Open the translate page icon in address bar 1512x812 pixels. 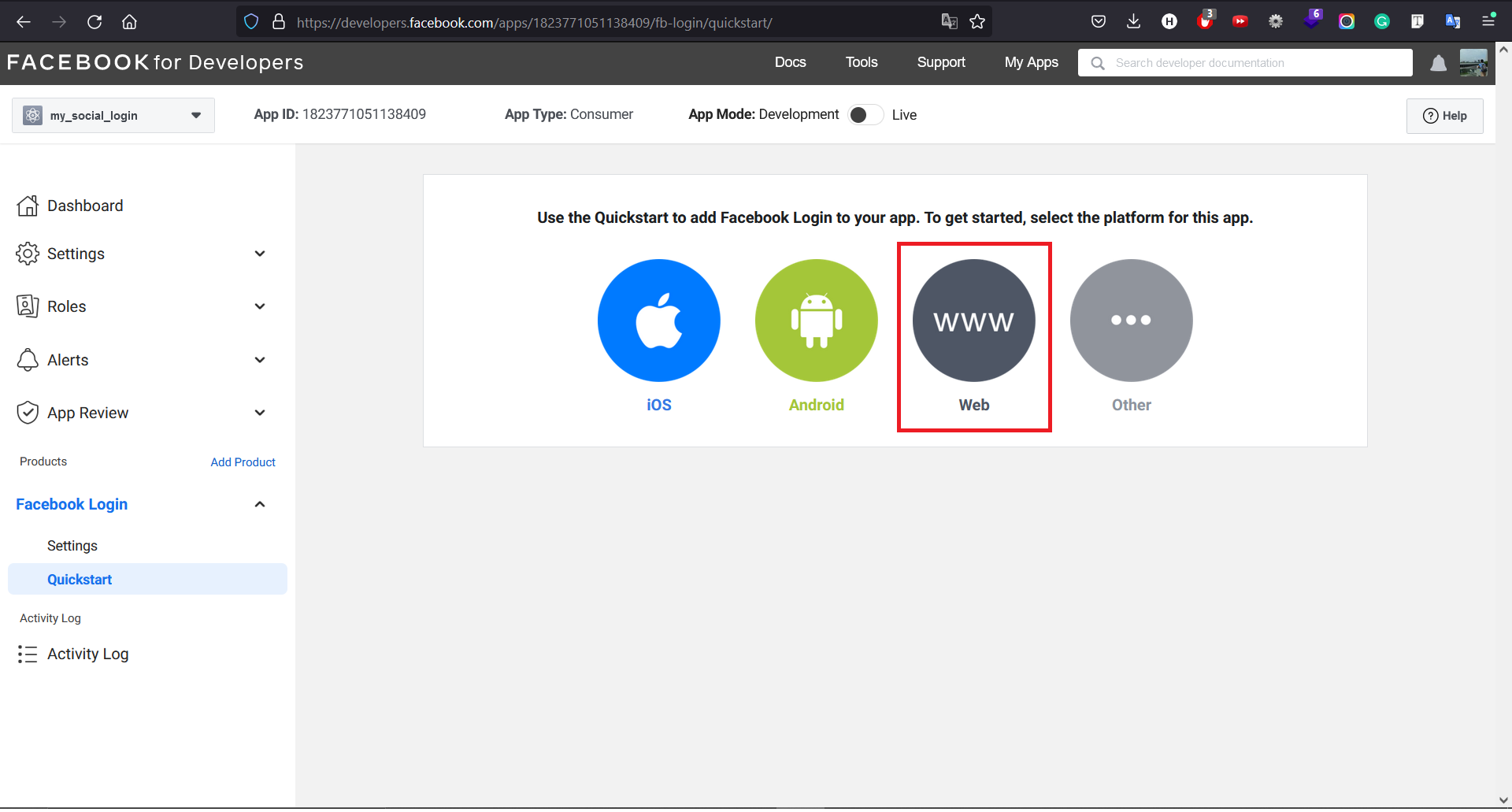pyautogui.click(x=949, y=22)
